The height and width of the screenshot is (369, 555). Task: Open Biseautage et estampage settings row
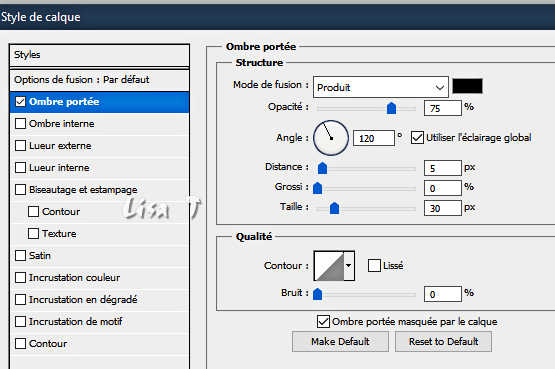(99, 190)
